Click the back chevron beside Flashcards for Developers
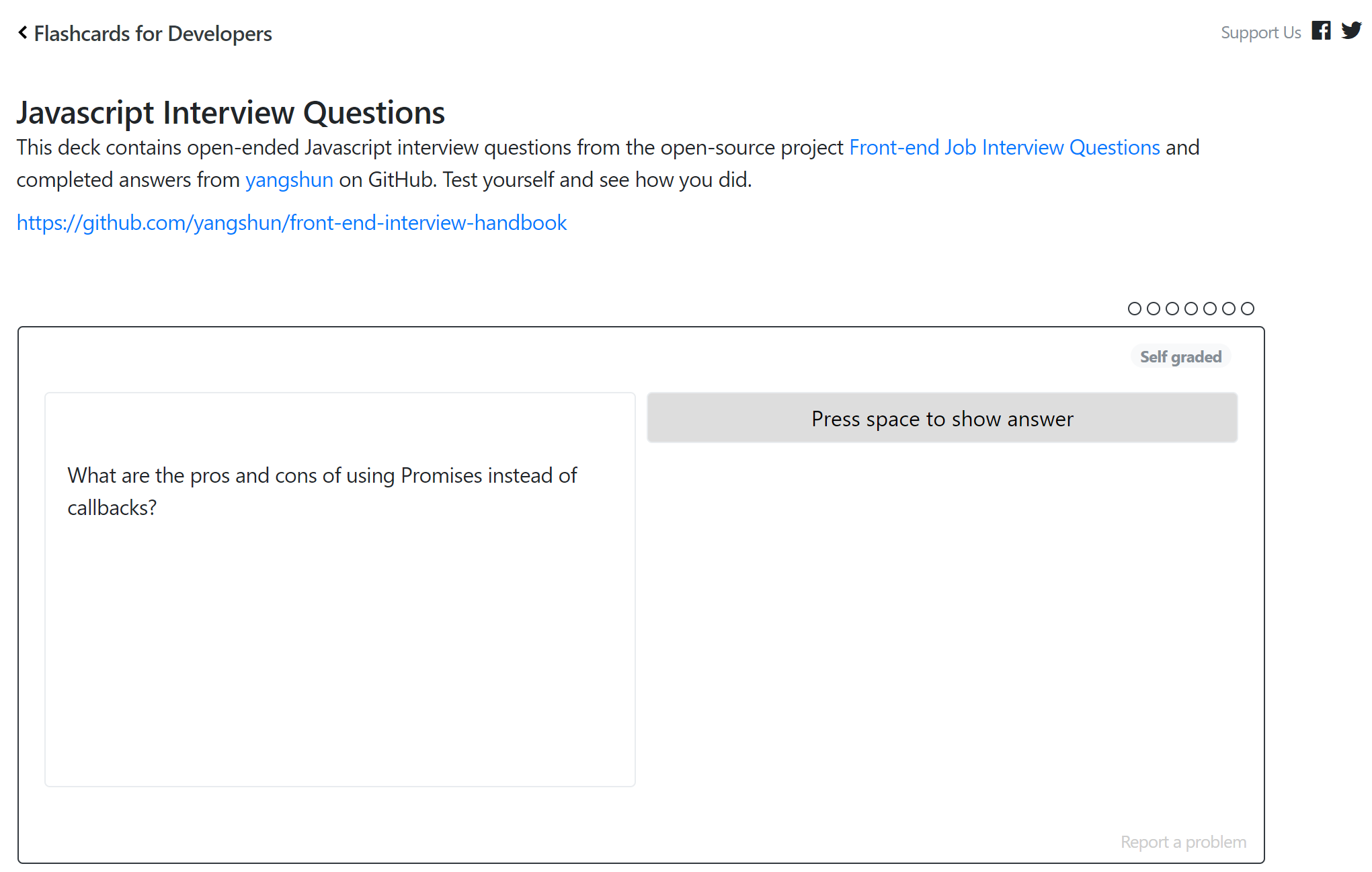1372x872 pixels. click(23, 32)
